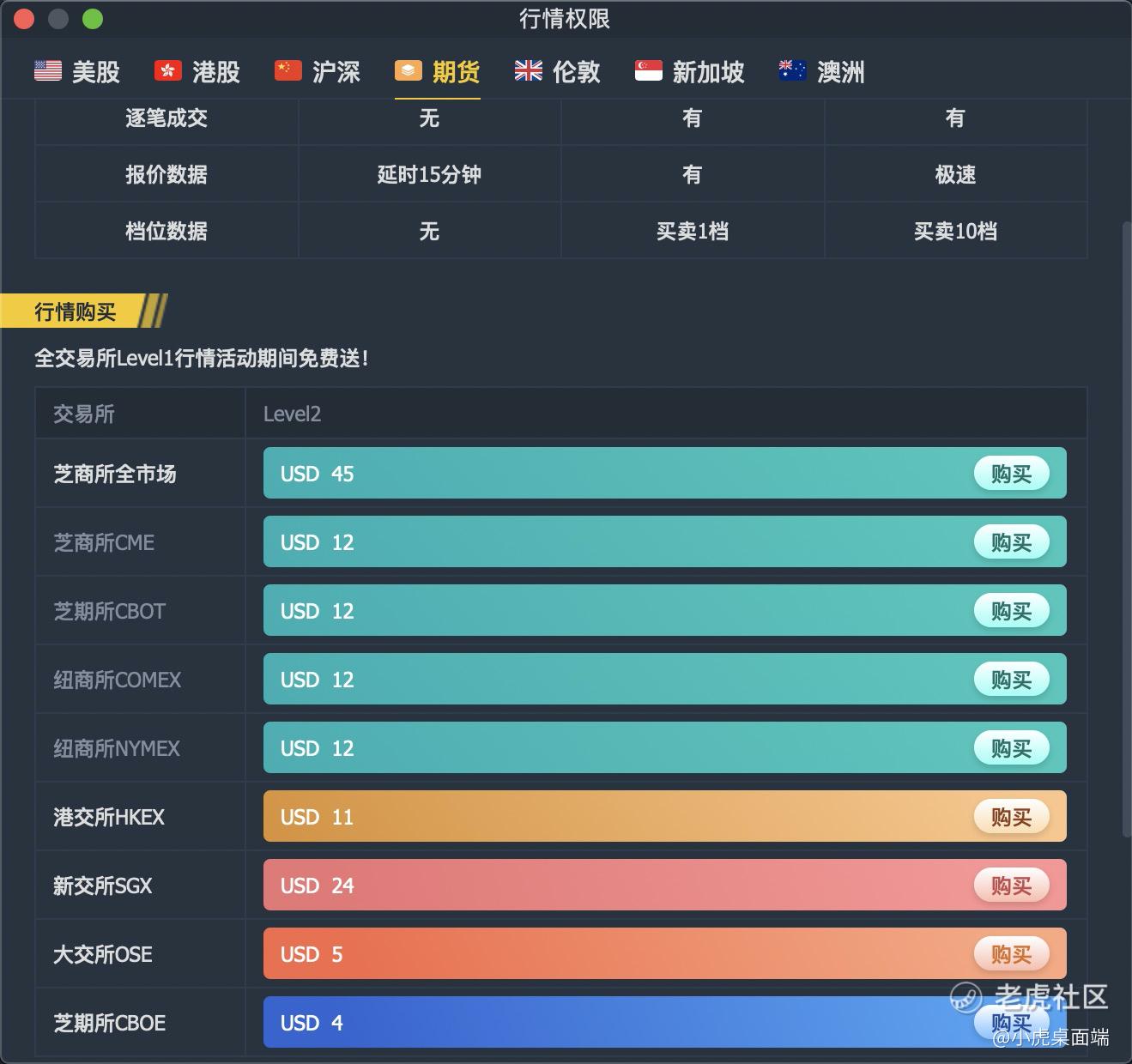This screenshot has width=1132, height=1064.
Task: Click the US flag icon
Action: [x=48, y=70]
